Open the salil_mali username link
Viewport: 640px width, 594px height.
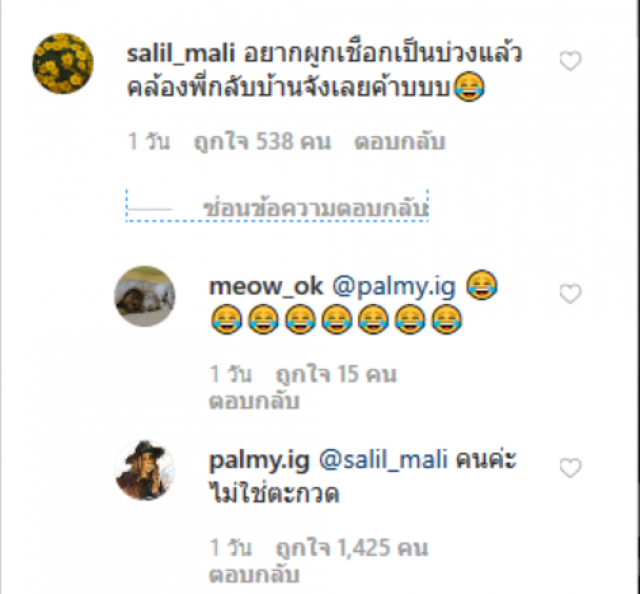(x=181, y=54)
